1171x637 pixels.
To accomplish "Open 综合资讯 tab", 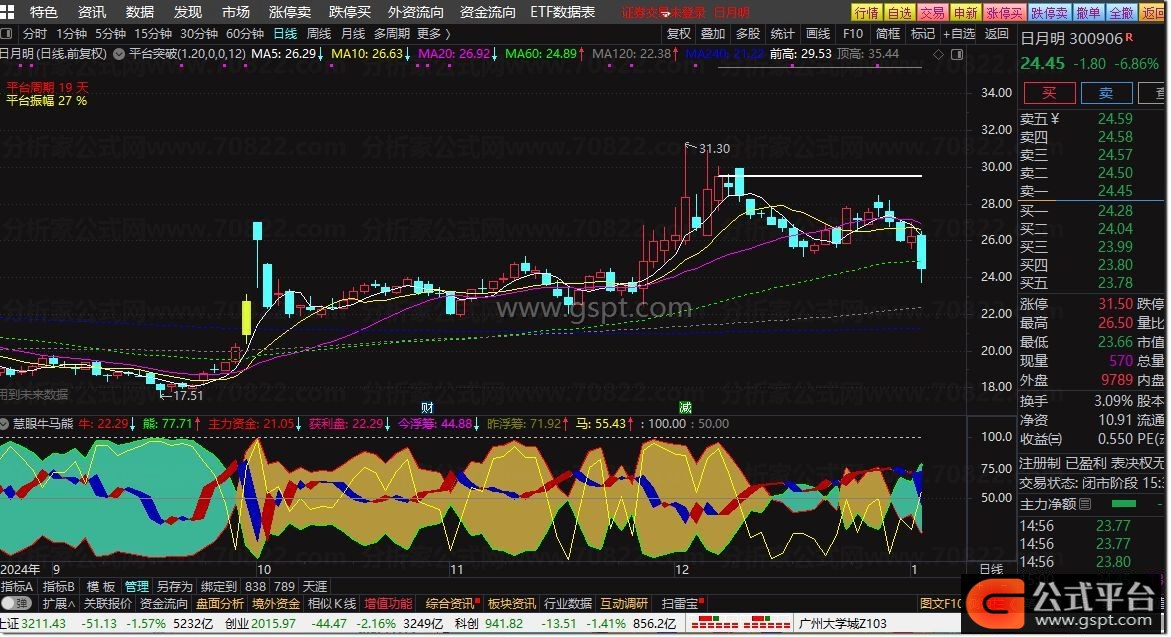I will [452, 603].
